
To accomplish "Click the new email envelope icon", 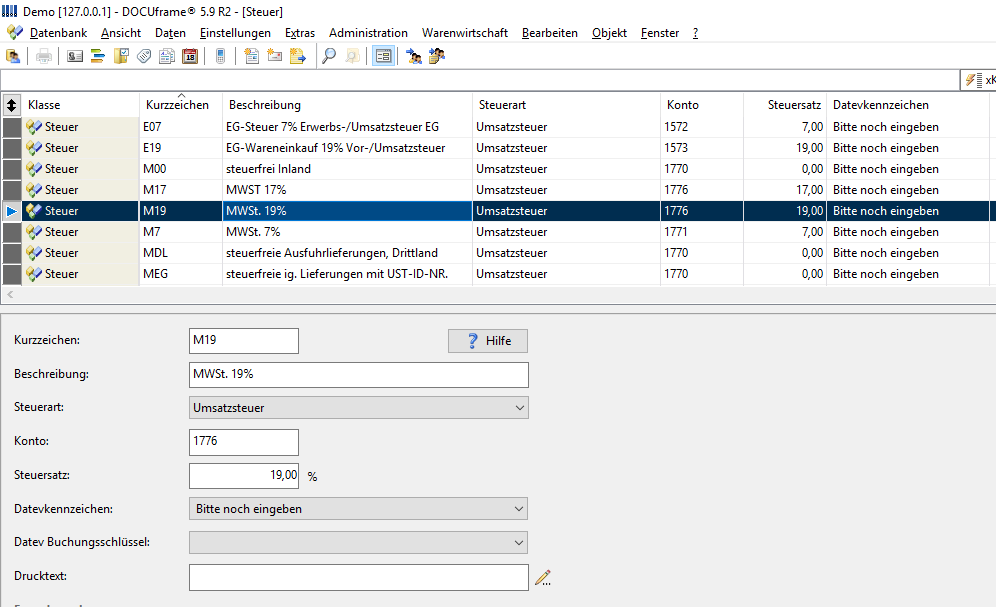I will pyautogui.click(x=274, y=57).
